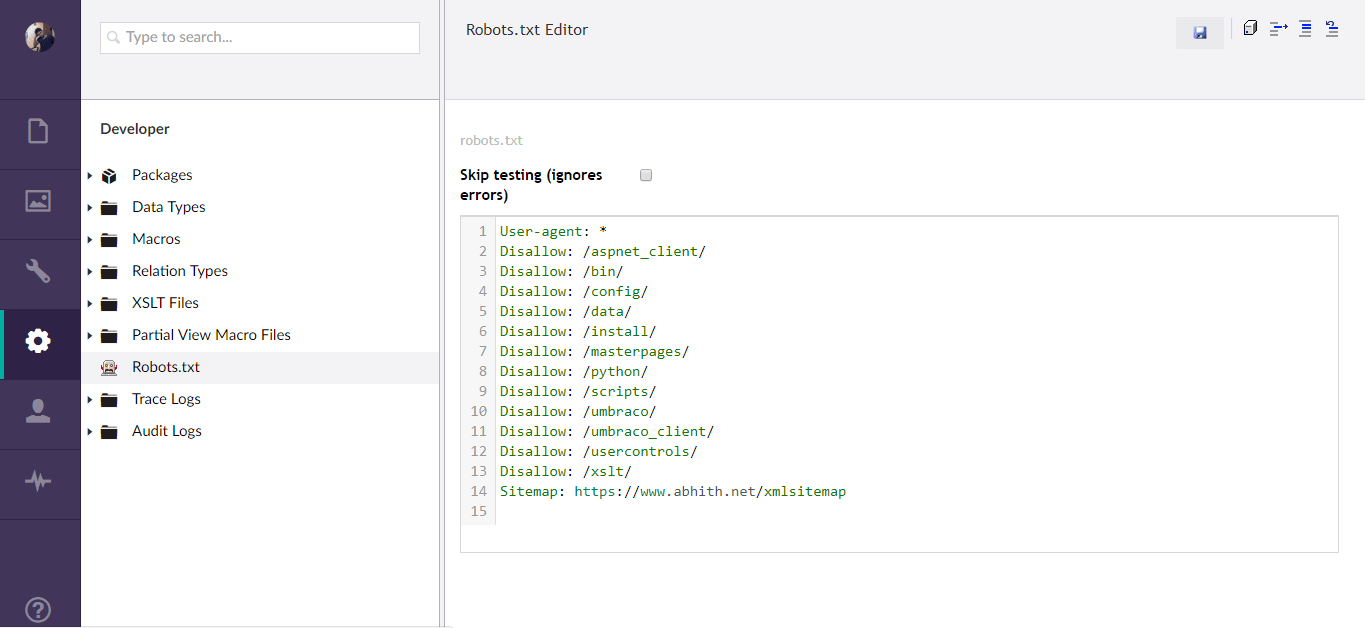The height and width of the screenshot is (628, 1365).
Task: Select the Developer gear icon in sidebar
Action: 38,340
